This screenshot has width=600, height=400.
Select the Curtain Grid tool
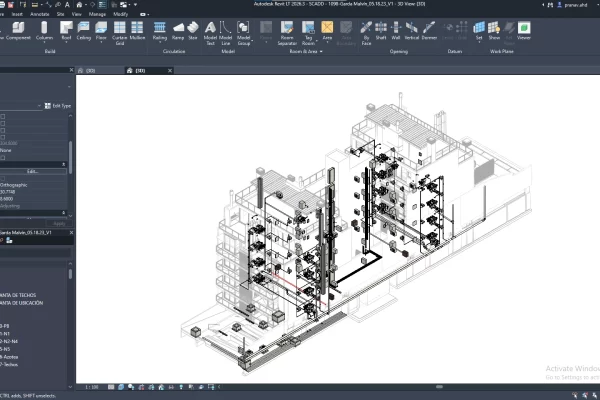click(x=119, y=33)
